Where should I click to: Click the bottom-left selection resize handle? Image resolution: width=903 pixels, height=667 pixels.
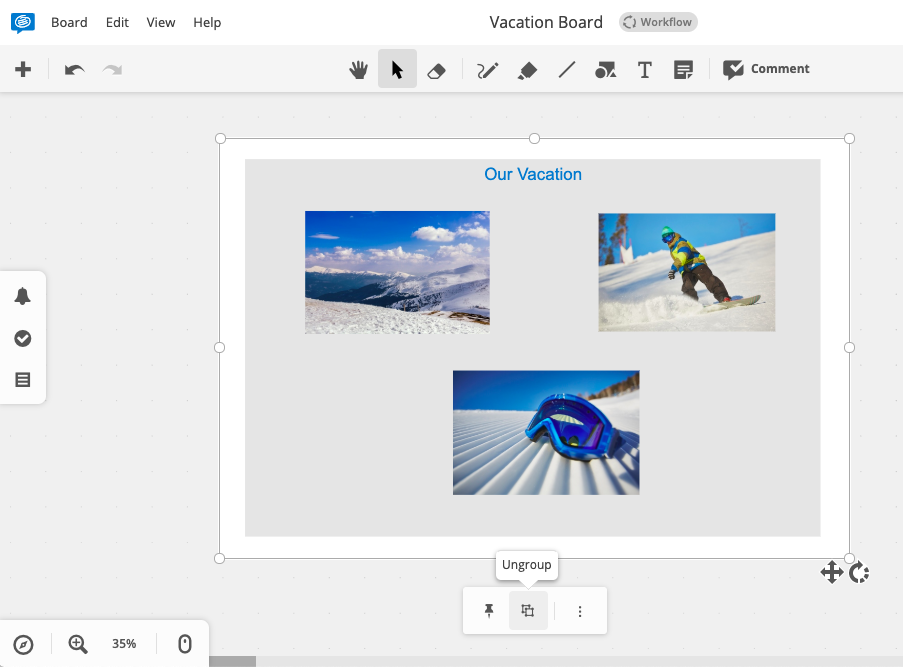(x=219, y=558)
